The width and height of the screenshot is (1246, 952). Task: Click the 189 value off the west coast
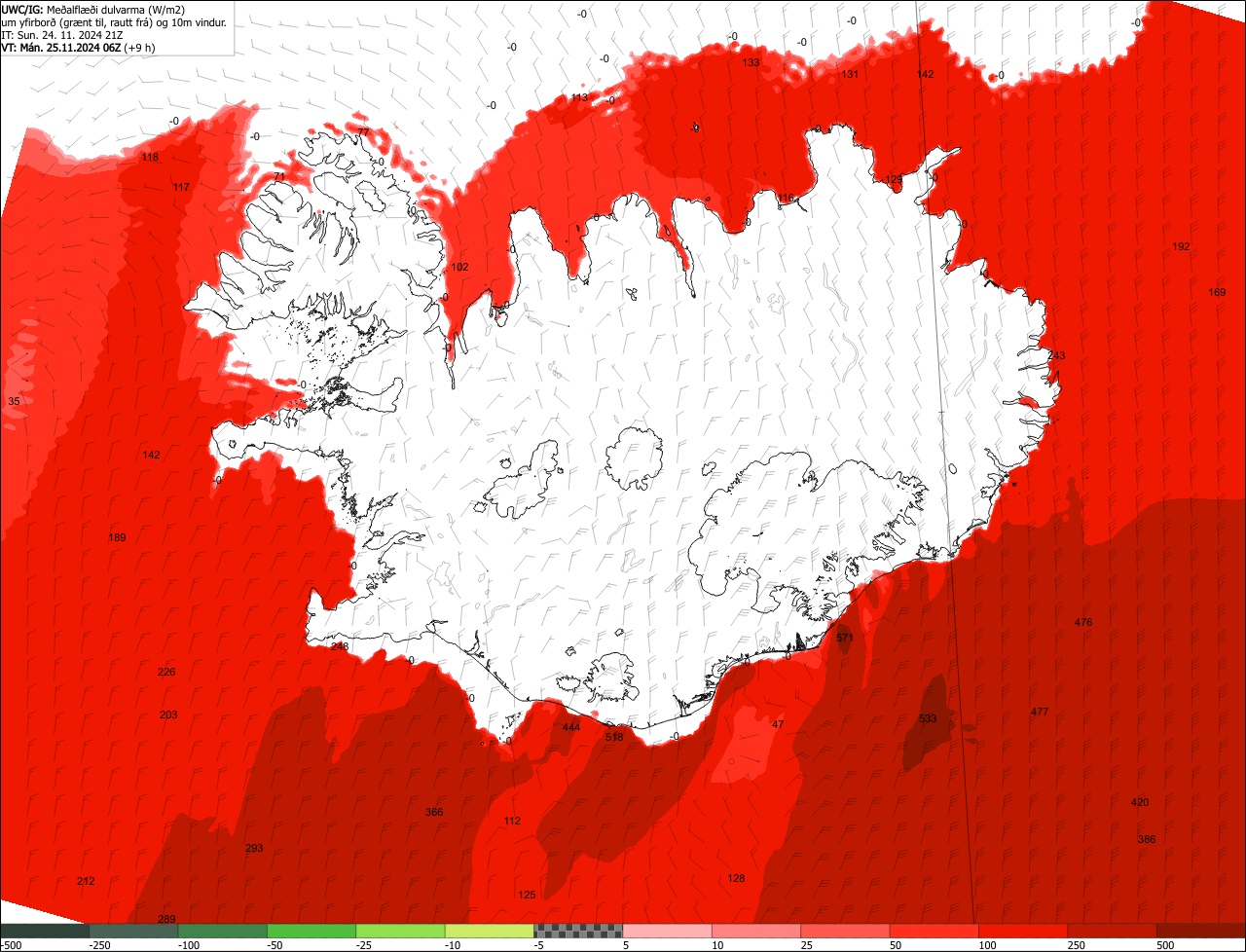(x=117, y=537)
